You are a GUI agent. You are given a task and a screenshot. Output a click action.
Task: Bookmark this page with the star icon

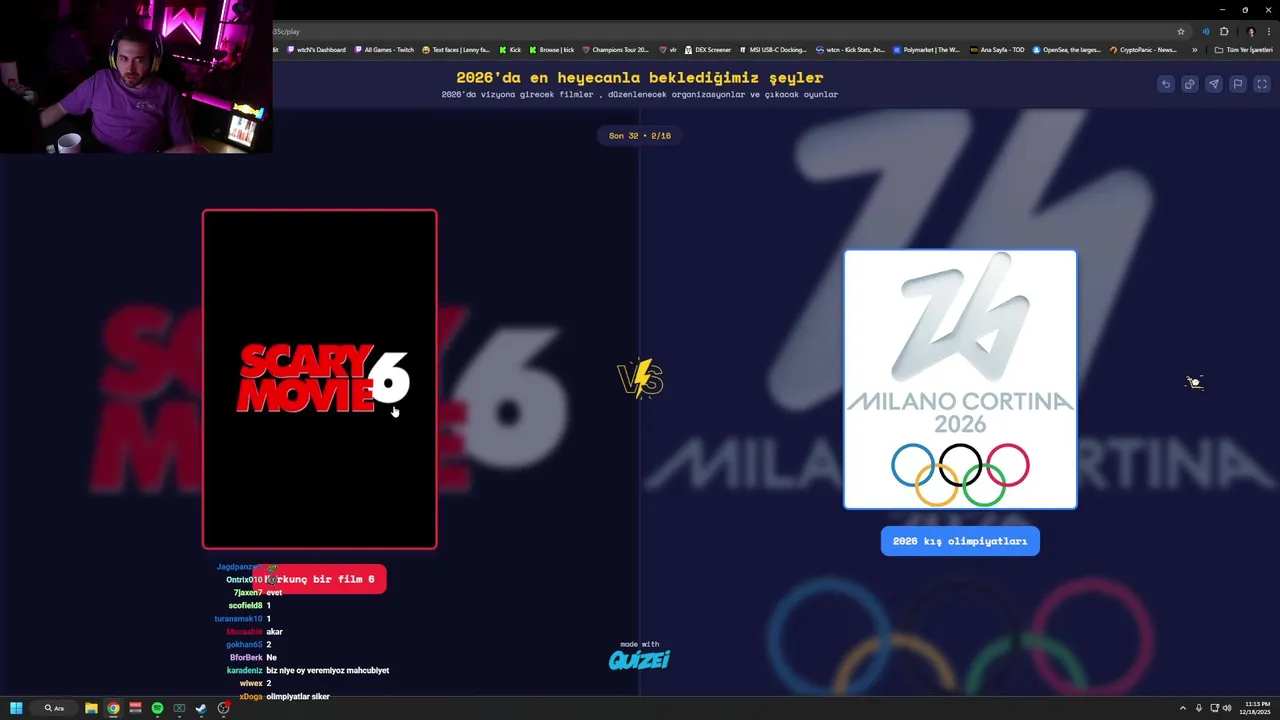point(1181,31)
